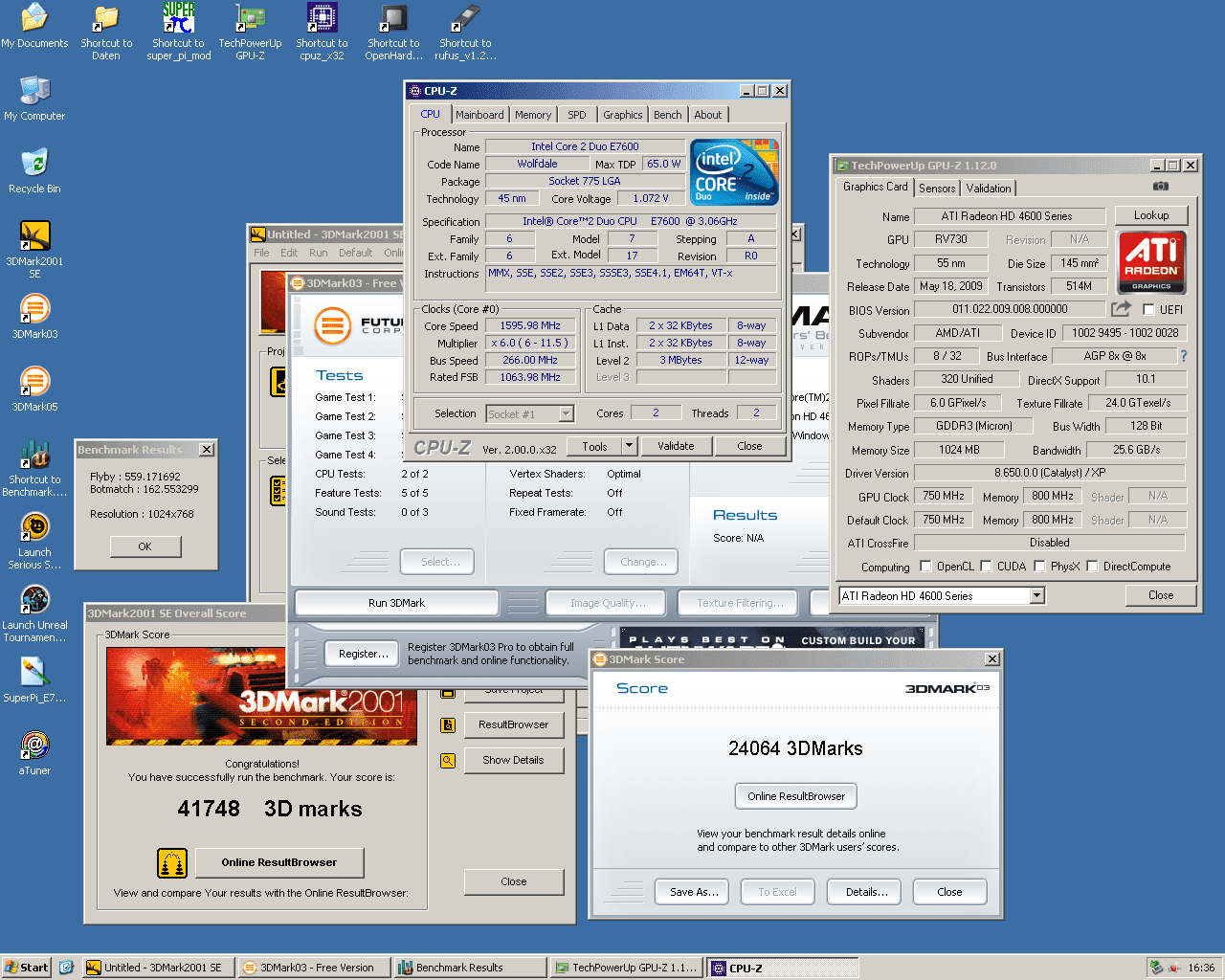This screenshot has width=1225, height=980.
Task: Click OK in Benchmark Results dialog
Action: click(x=145, y=546)
